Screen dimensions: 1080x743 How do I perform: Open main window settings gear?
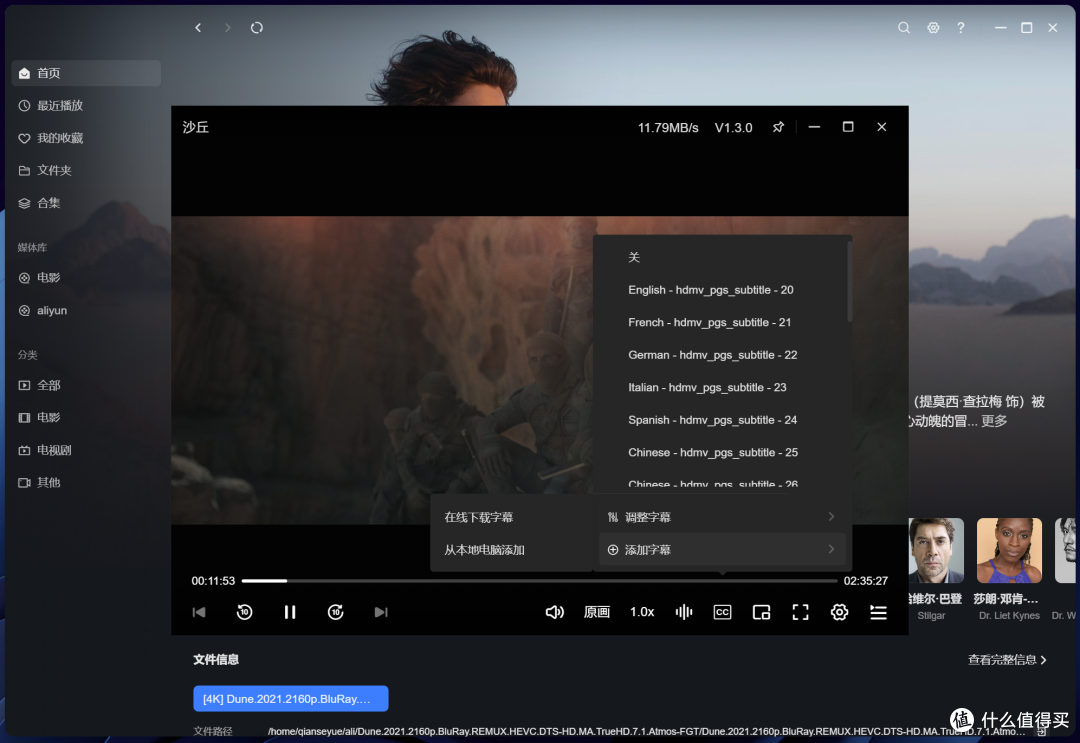coord(933,28)
